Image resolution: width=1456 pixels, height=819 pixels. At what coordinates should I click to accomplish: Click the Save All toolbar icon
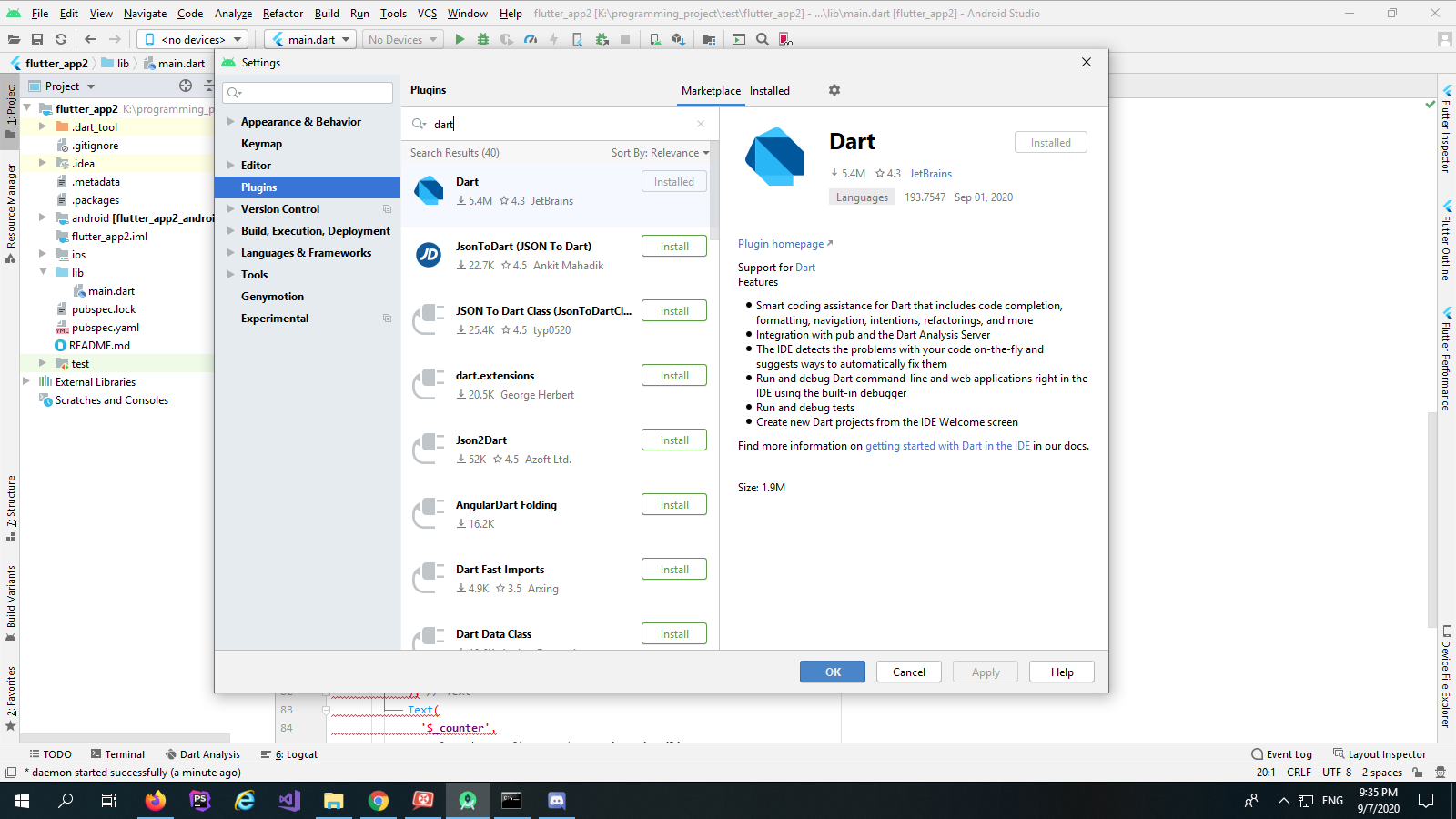tap(37, 39)
